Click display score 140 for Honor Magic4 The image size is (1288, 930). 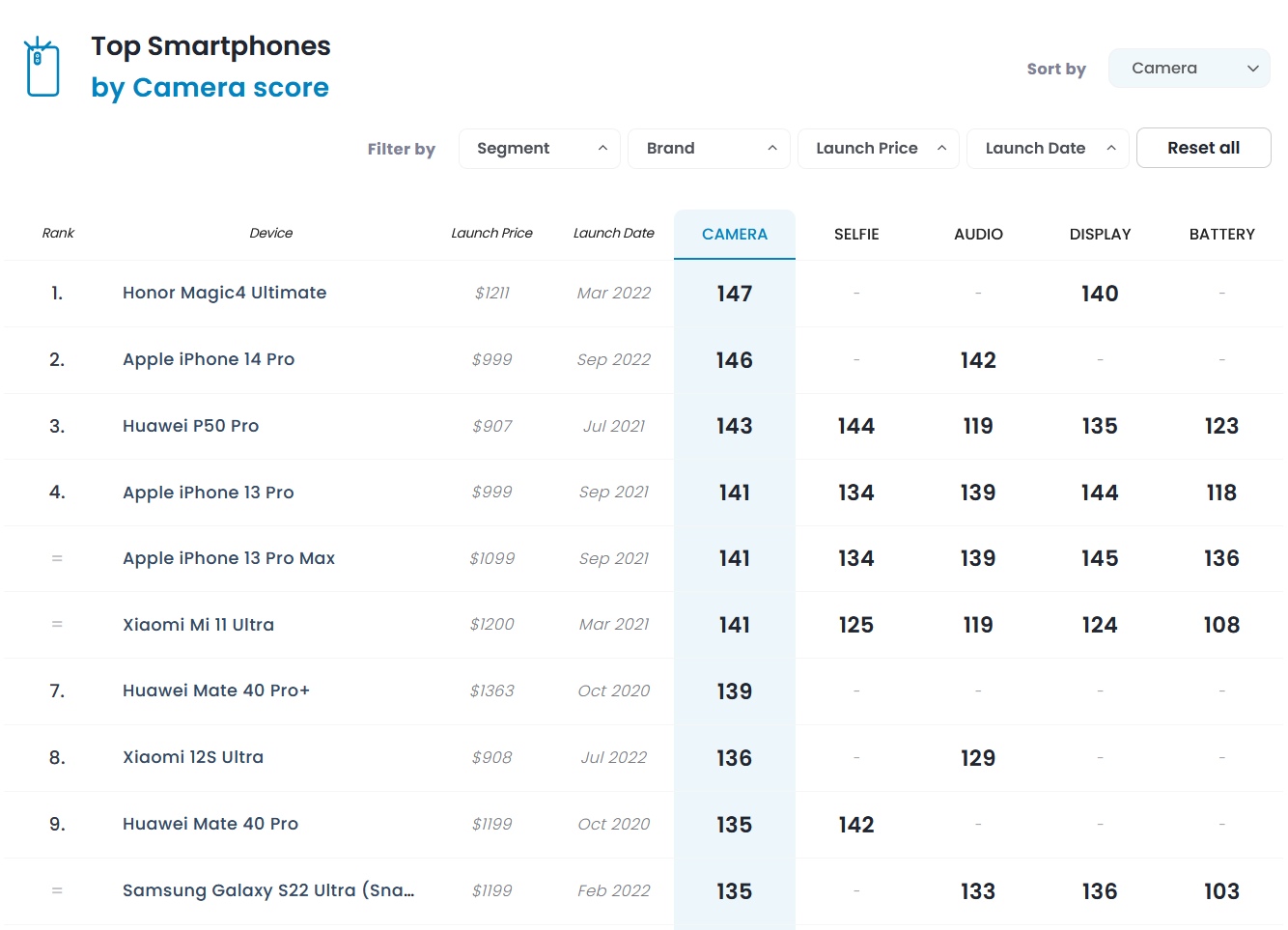(1100, 294)
